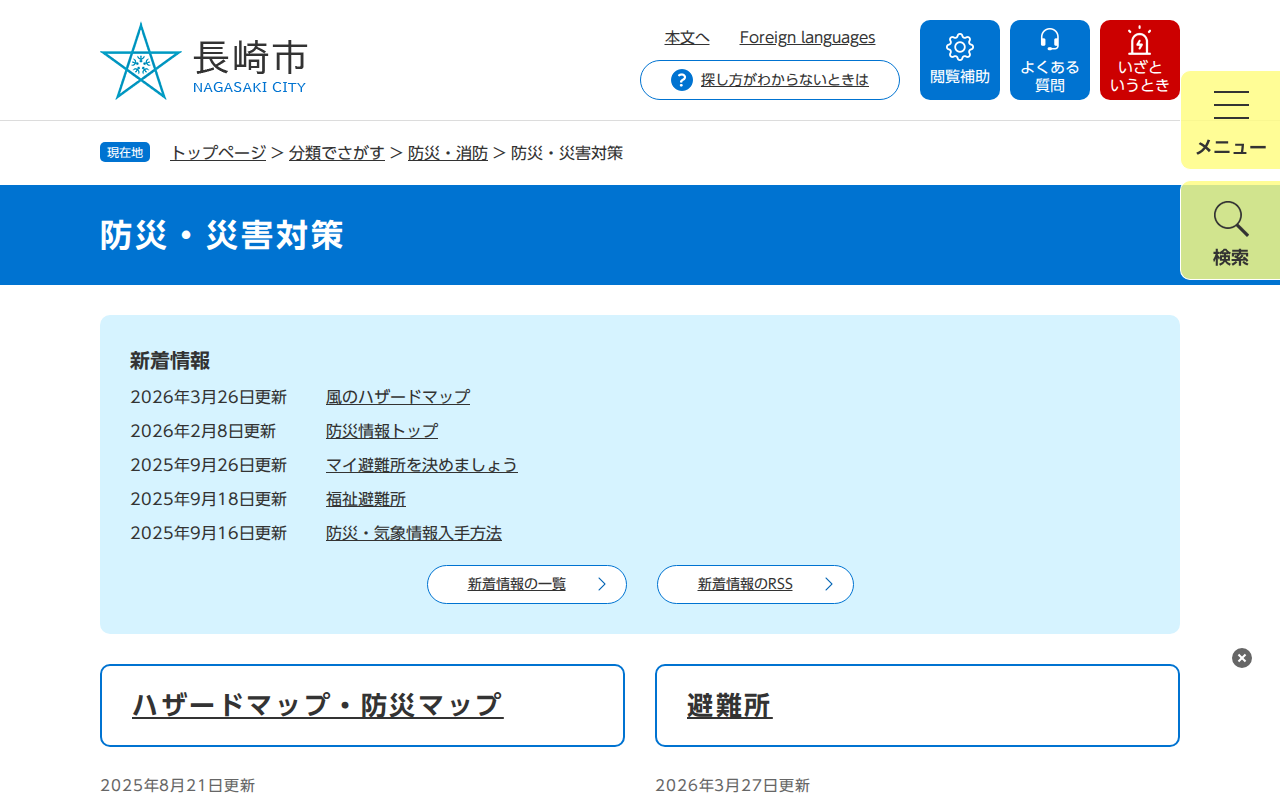The height and width of the screenshot is (800, 1280).
Task: Go to 分類でさがす in the breadcrumb
Action: pyautogui.click(x=337, y=153)
